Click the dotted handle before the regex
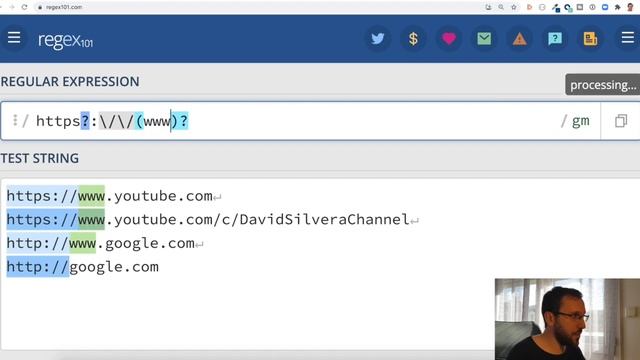 click(15, 120)
